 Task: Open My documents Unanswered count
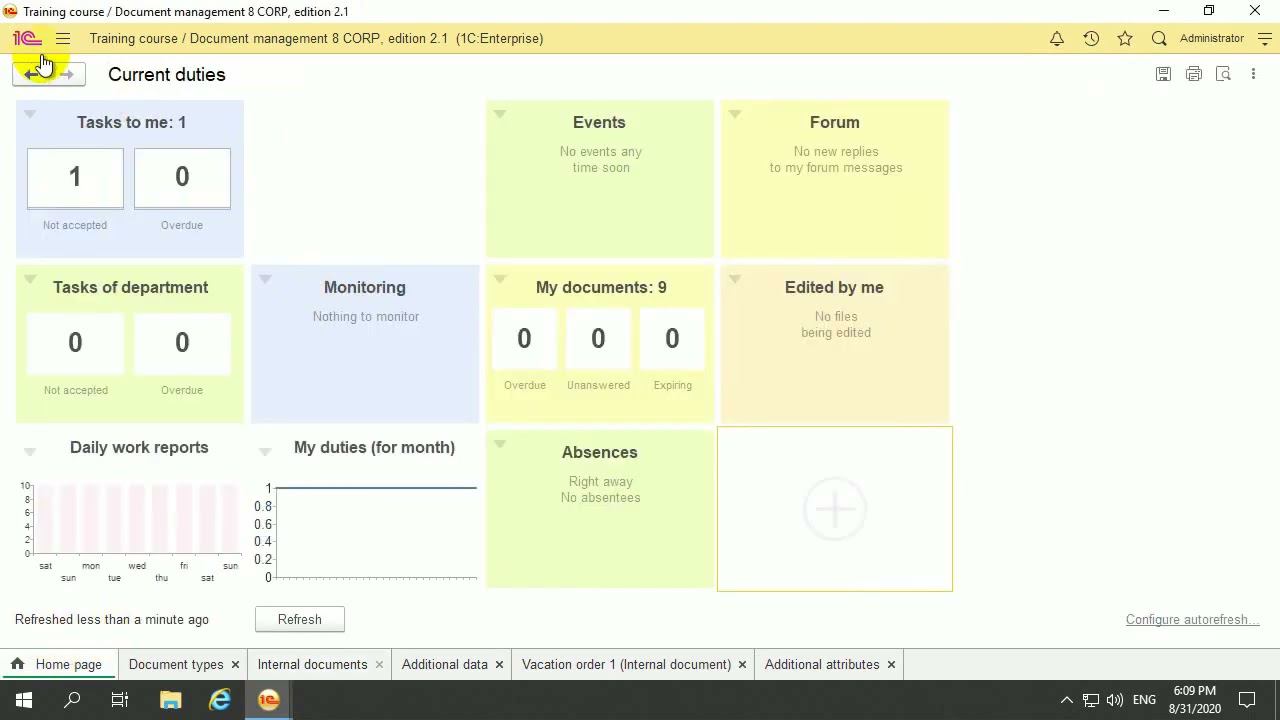(598, 339)
